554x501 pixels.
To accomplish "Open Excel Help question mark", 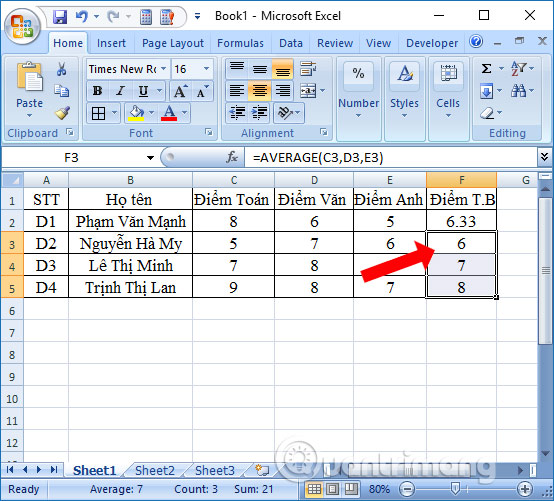I will 476,42.
